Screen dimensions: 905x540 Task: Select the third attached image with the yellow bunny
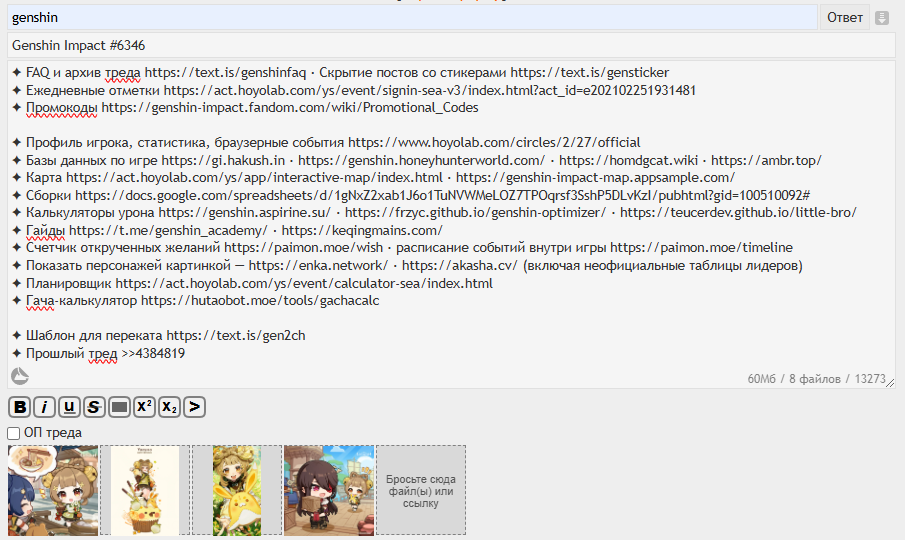(x=237, y=490)
